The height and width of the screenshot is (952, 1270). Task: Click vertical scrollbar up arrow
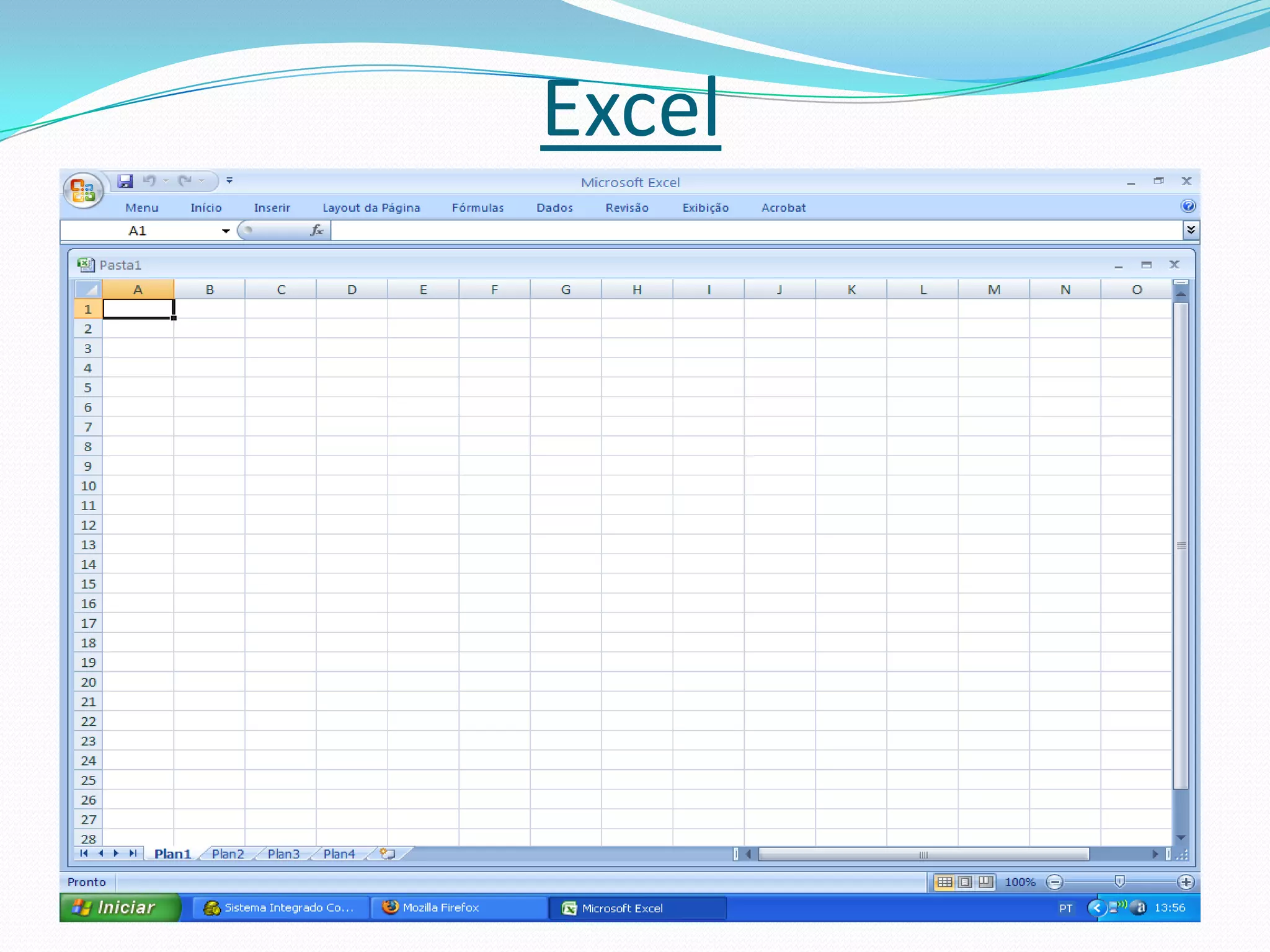1181,294
